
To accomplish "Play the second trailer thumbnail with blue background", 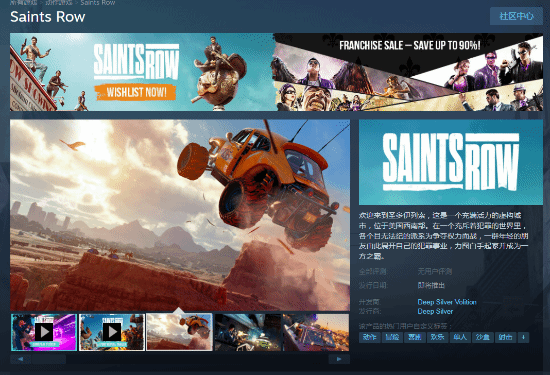I will (x=112, y=332).
